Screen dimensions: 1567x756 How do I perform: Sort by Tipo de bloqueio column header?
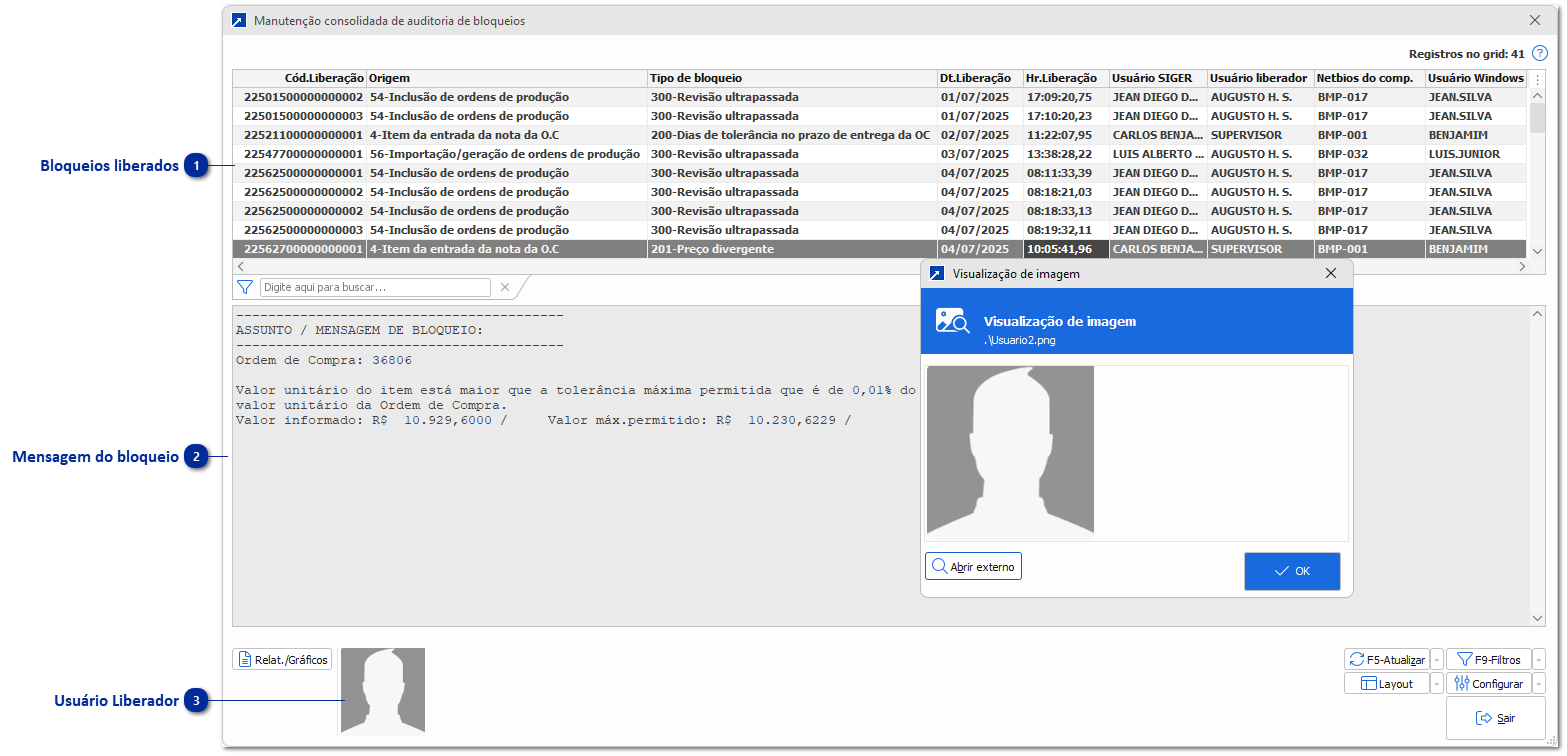tap(790, 78)
